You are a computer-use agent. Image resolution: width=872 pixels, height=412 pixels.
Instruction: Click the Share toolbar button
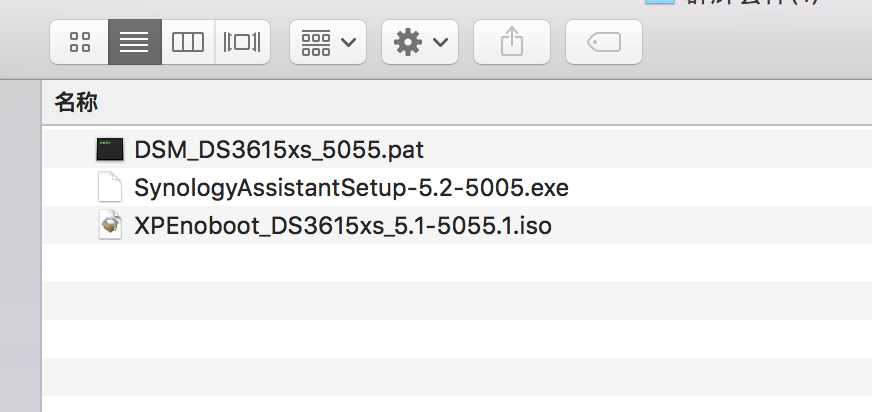(511, 42)
